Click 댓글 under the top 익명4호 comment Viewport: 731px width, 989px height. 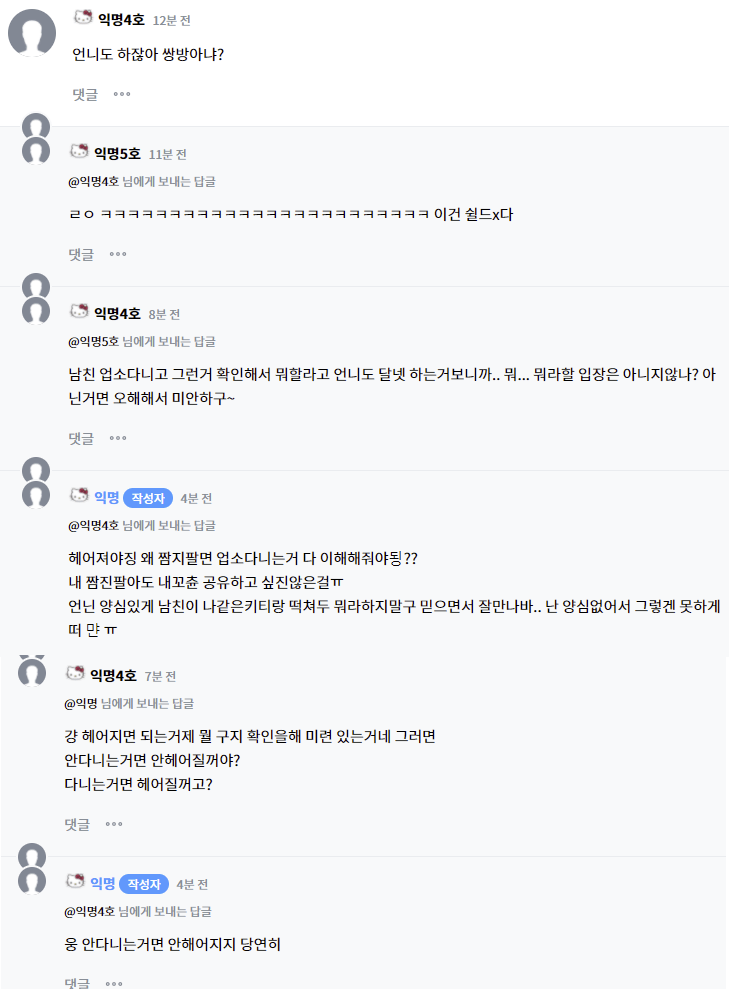click(85, 94)
